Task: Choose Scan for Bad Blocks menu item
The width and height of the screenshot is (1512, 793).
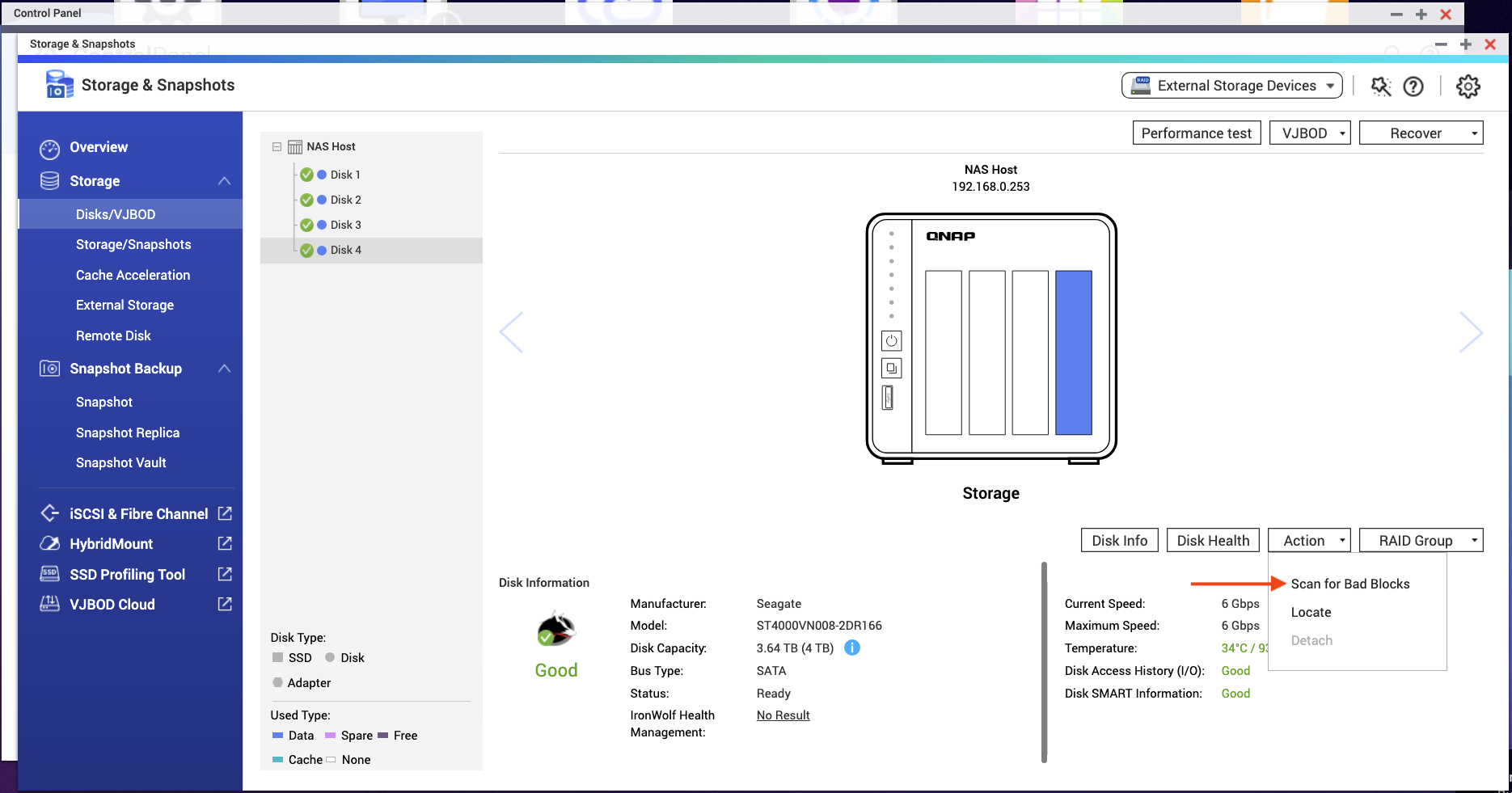Action: pyautogui.click(x=1349, y=584)
